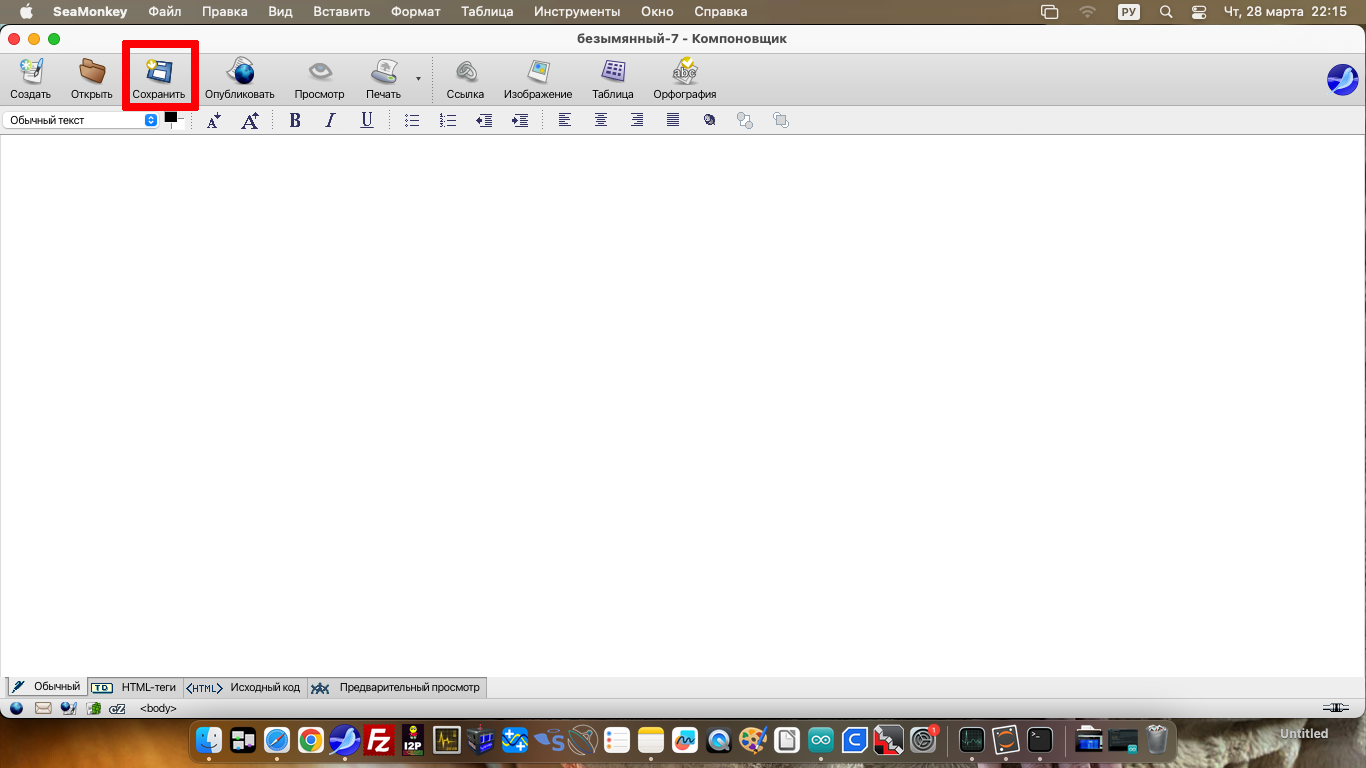Open the Обычный текст paragraph format dropdown
This screenshot has width=1366, height=768.
pos(81,120)
